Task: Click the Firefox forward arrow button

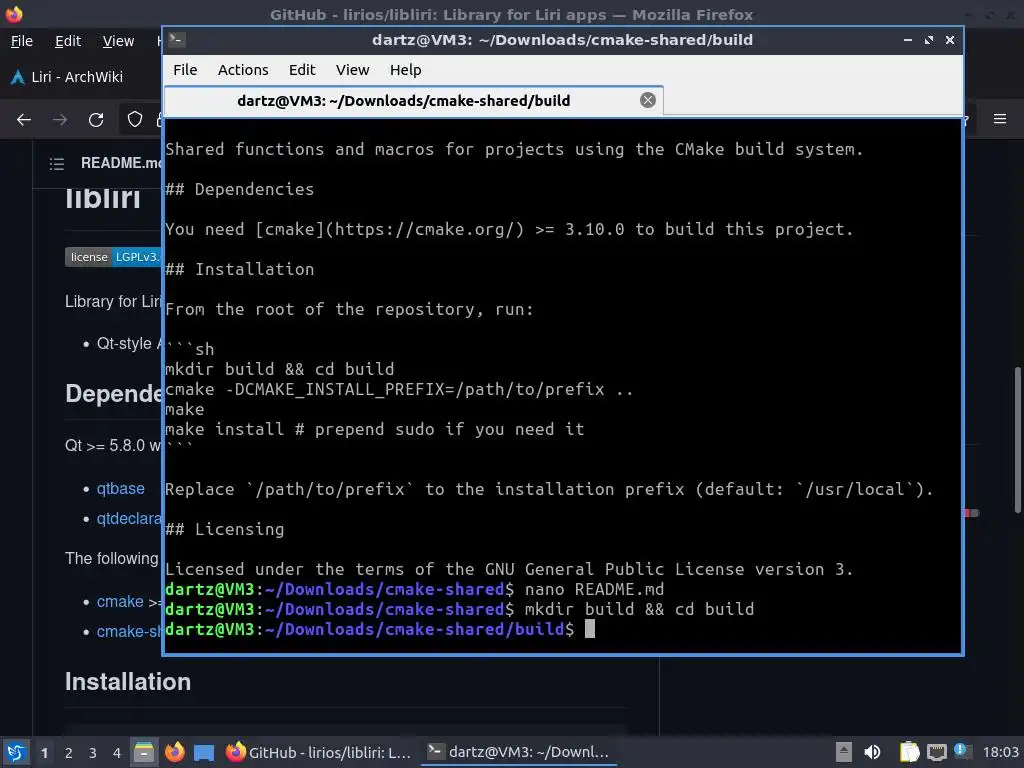Action: pyautogui.click(x=60, y=120)
